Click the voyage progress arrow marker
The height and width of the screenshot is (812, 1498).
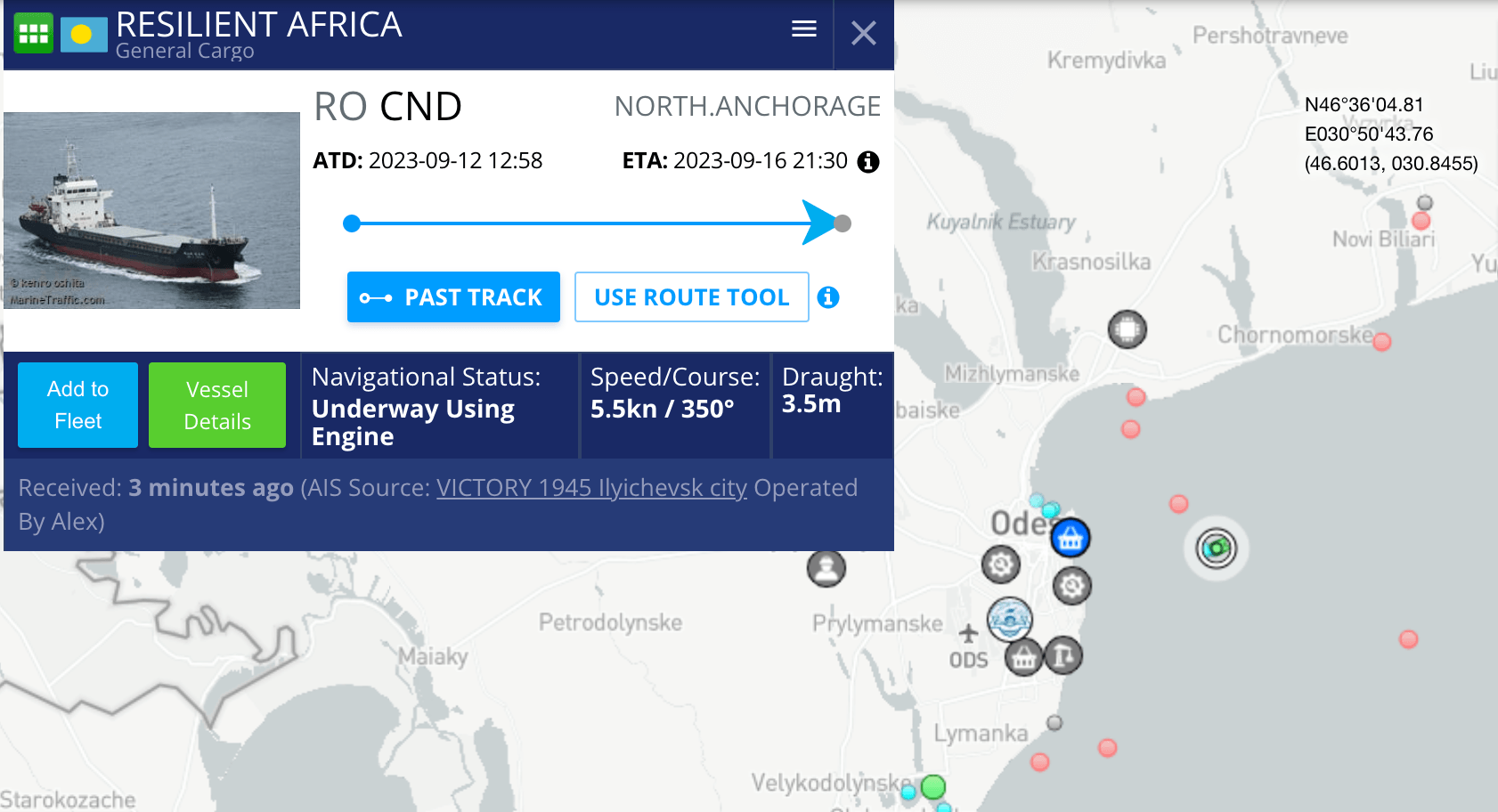819,223
